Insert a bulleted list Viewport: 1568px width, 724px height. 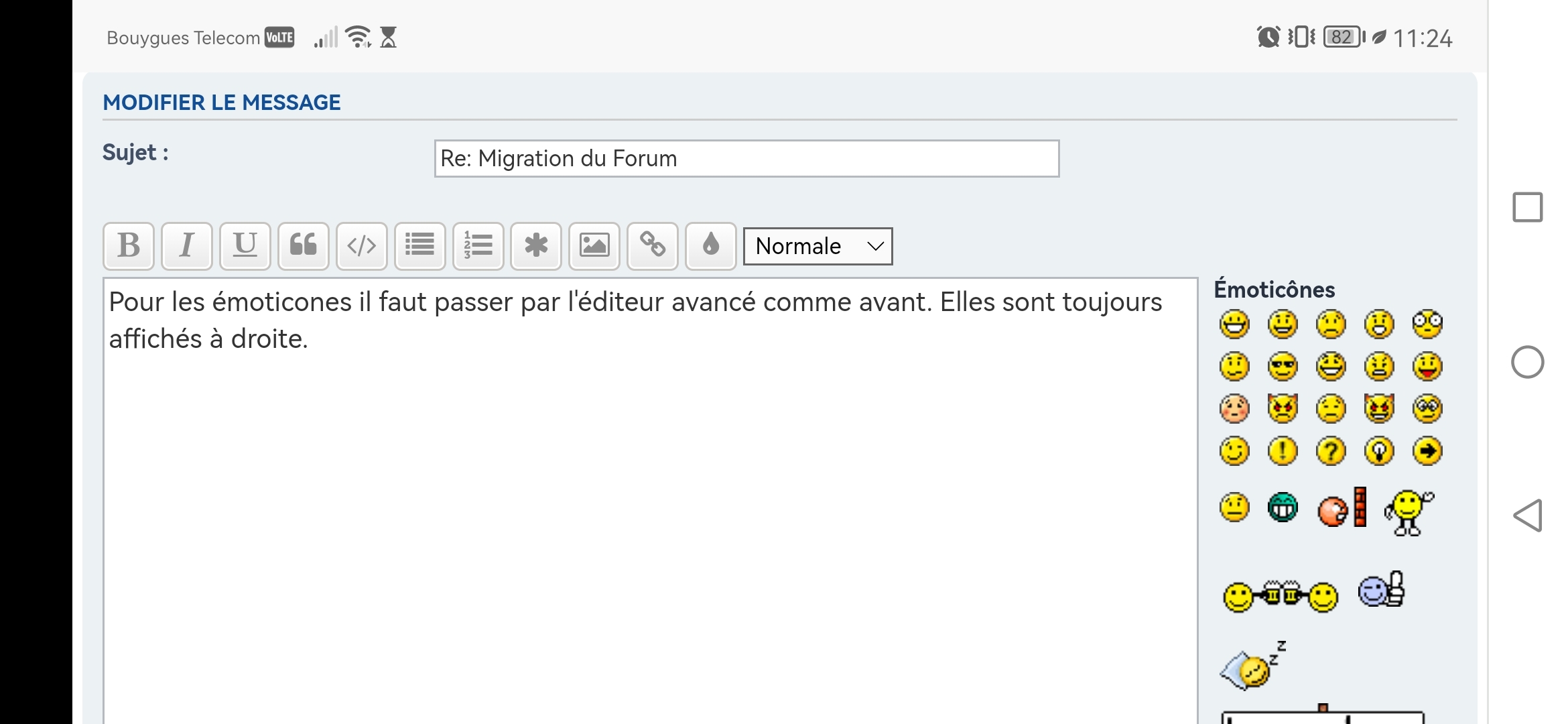[420, 246]
